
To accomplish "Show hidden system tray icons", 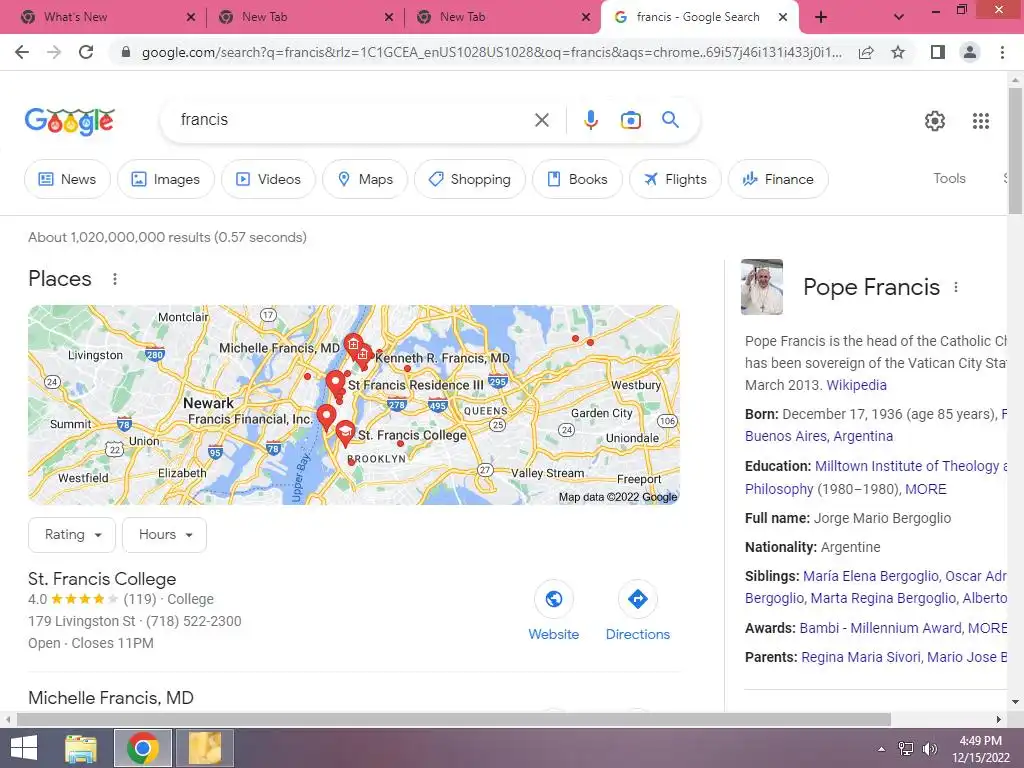I will 882,749.
